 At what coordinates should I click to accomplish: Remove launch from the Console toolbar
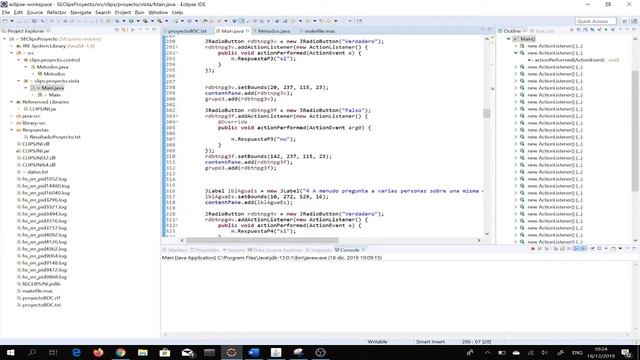tap(540, 249)
